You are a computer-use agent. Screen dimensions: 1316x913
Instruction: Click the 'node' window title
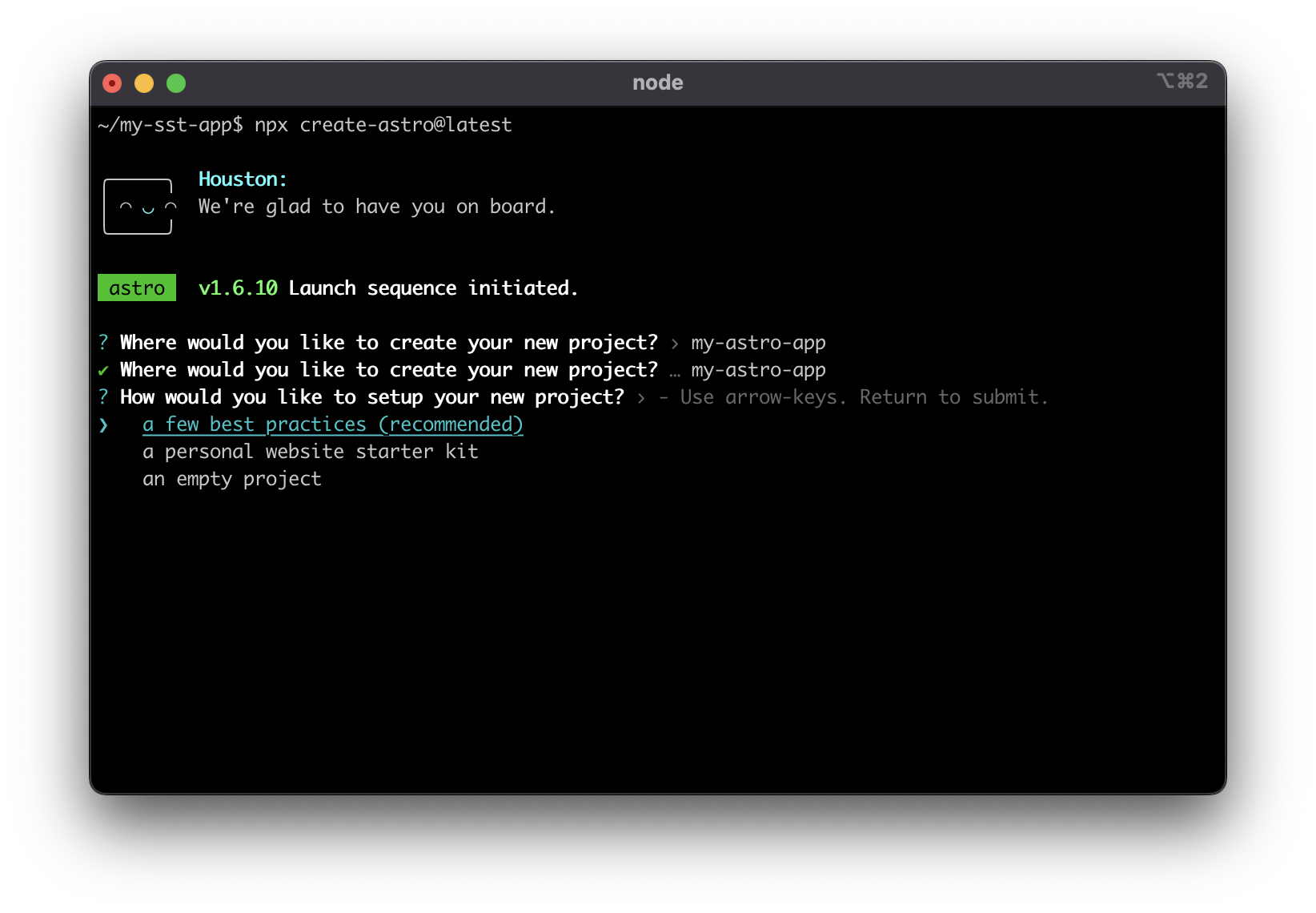click(657, 82)
